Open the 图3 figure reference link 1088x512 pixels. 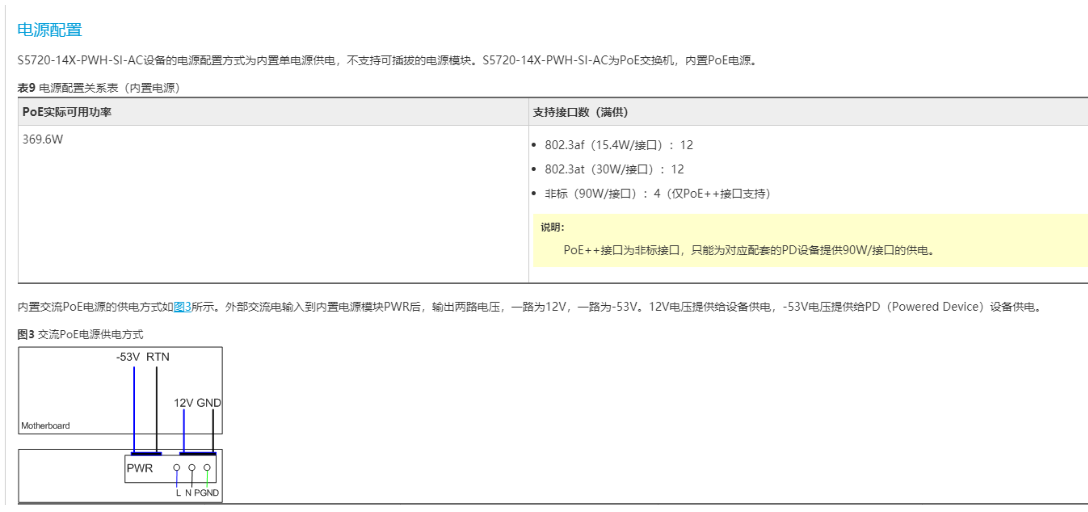[182, 307]
